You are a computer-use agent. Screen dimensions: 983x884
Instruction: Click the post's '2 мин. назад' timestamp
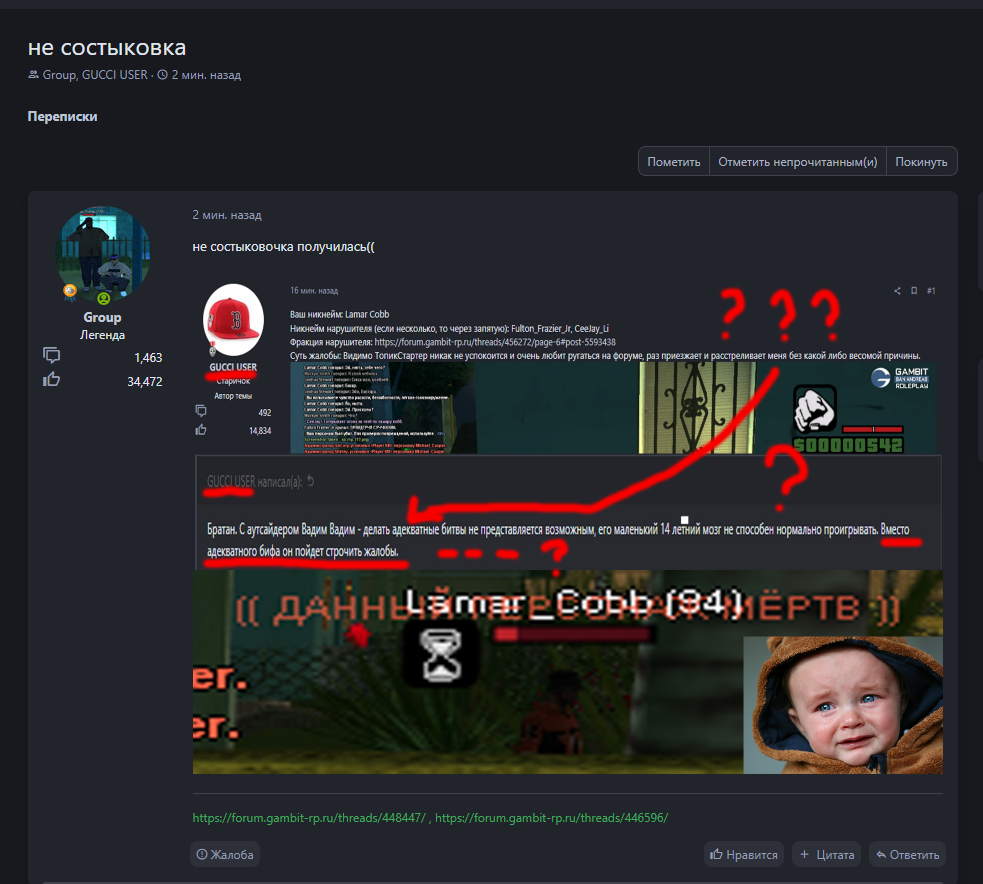pos(227,215)
